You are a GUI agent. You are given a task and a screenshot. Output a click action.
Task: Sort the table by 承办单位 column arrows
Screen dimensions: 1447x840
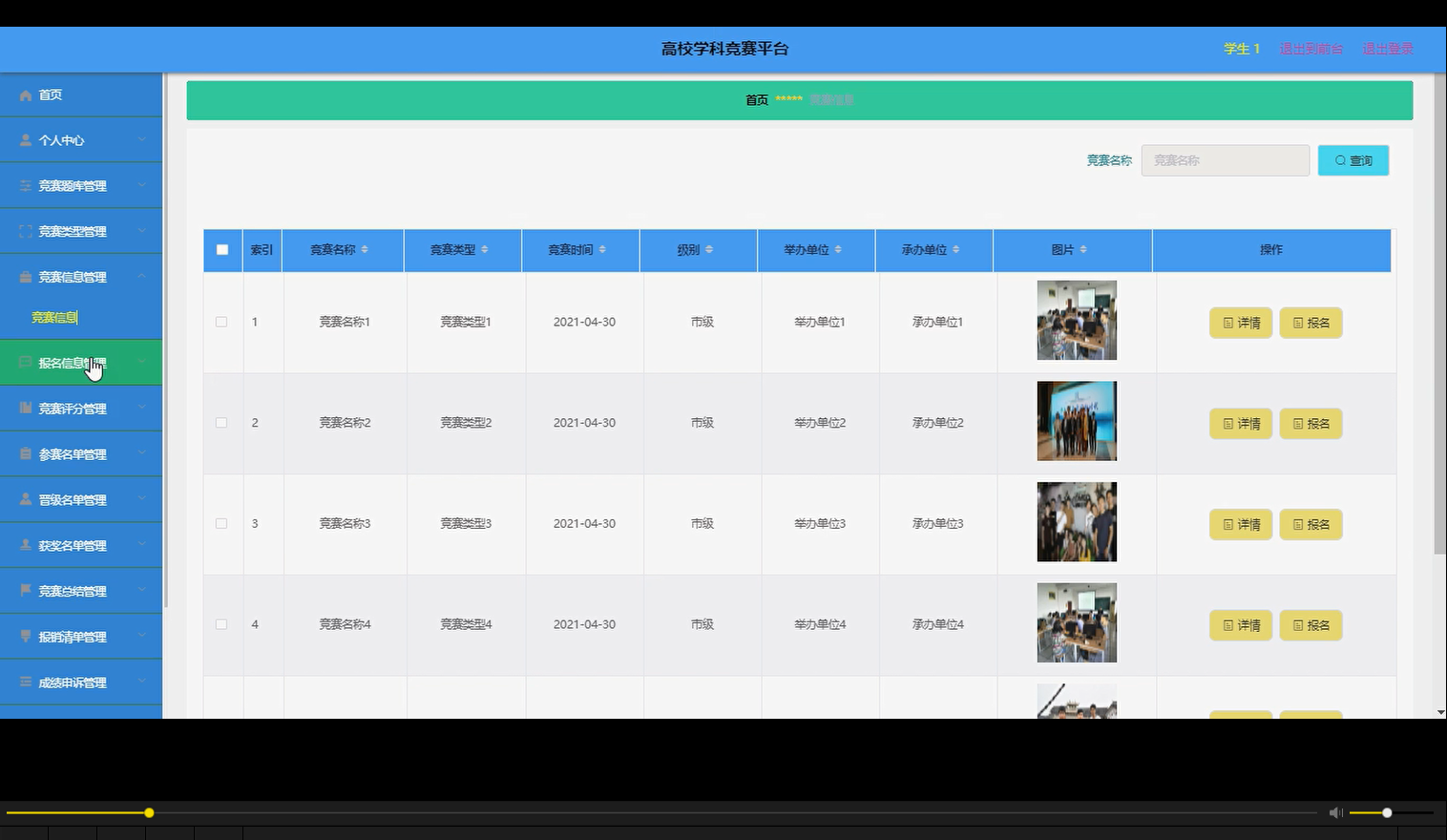(x=955, y=250)
